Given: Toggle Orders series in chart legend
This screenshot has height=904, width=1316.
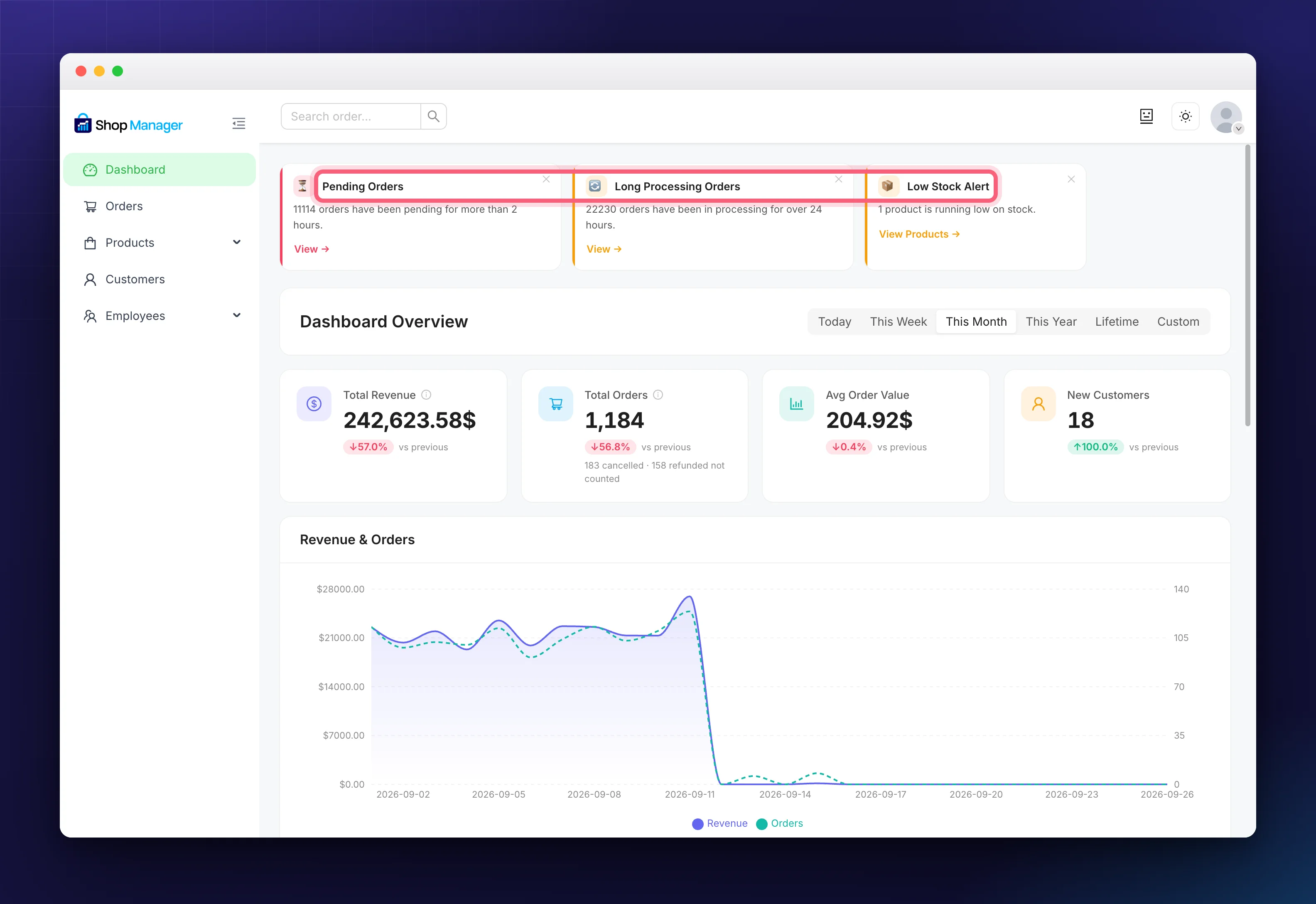Looking at the screenshot, I should 780,823.
